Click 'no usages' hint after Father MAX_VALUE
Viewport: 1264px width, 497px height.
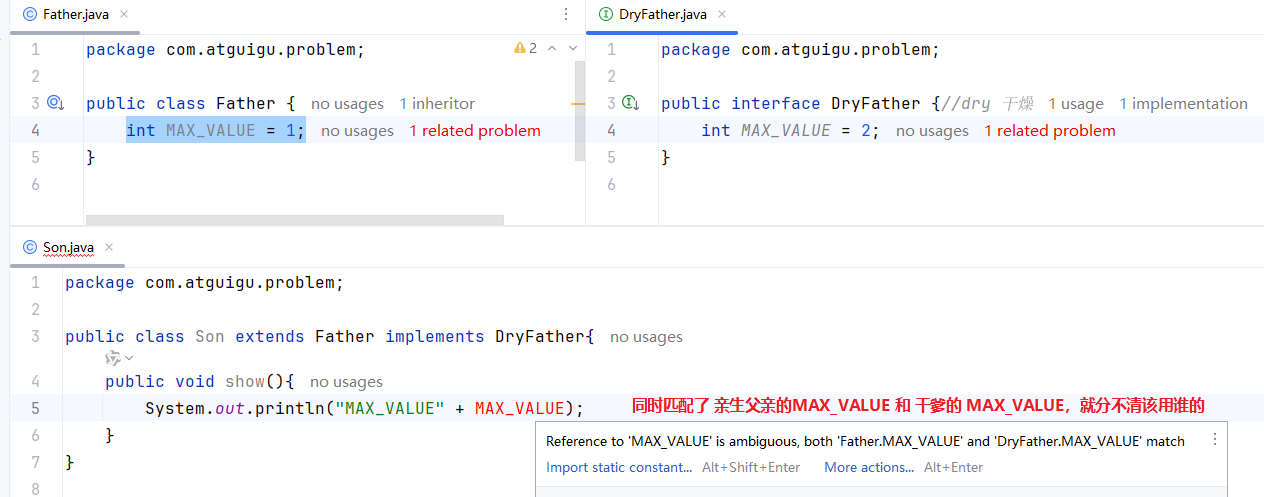357,131
